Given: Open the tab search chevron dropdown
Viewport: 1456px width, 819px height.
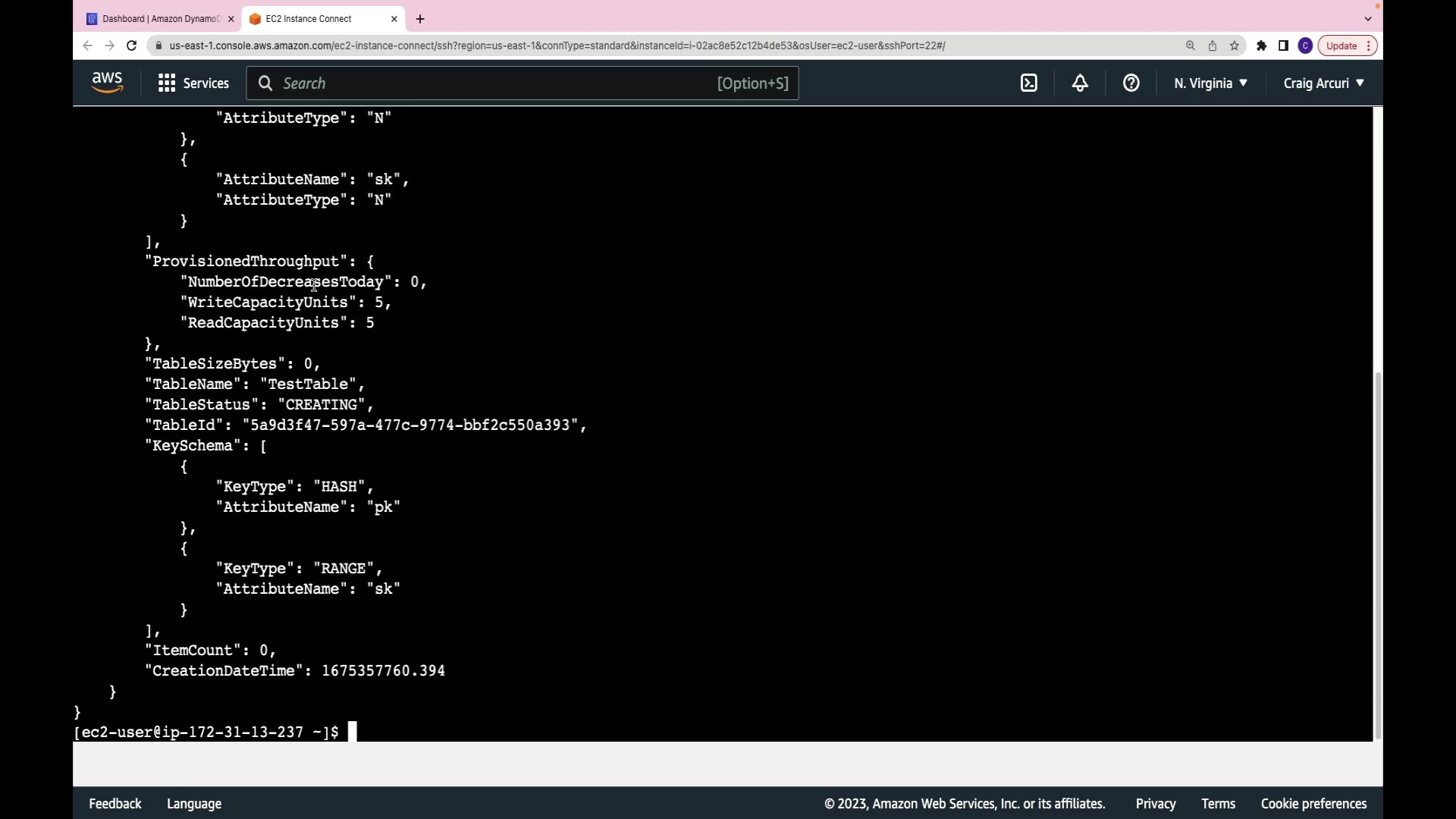Looking at the screenshot, I should 1368,19.
